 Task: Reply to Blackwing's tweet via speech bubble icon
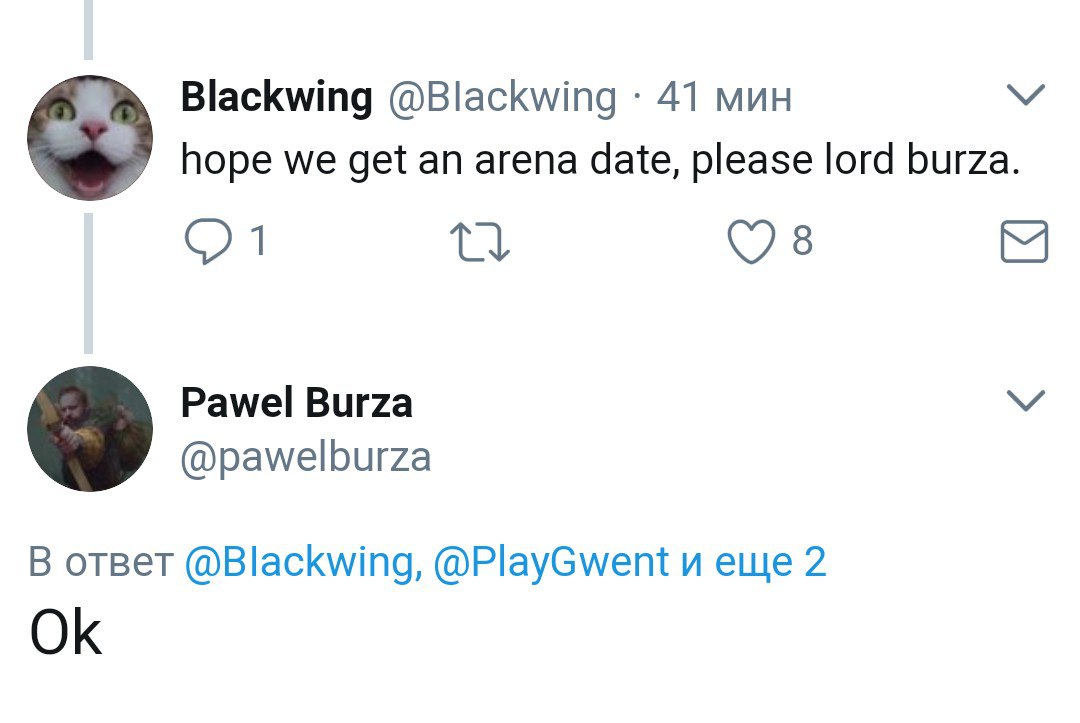(x=208, y=242)
